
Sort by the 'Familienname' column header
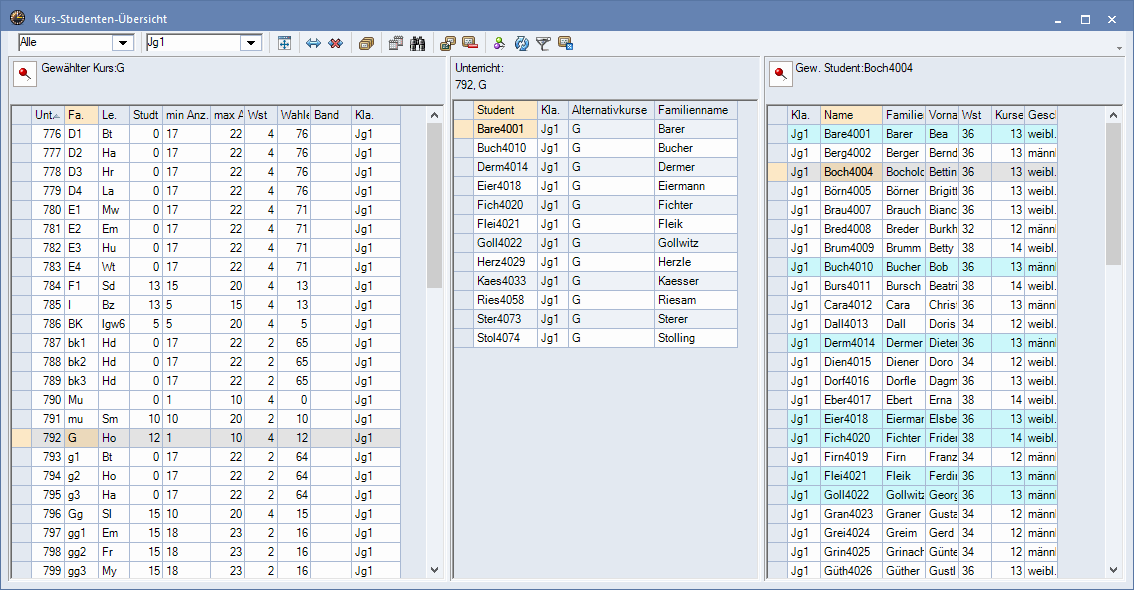[695, 110]
